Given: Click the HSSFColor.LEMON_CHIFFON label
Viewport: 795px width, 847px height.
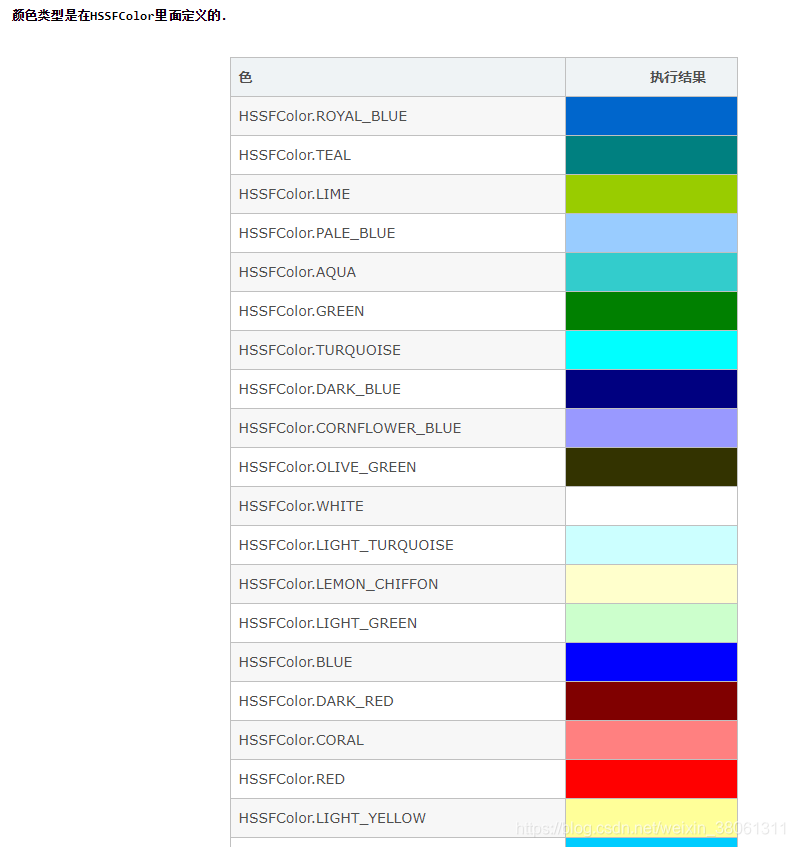Looking at the screenshot, I should 338,584.
